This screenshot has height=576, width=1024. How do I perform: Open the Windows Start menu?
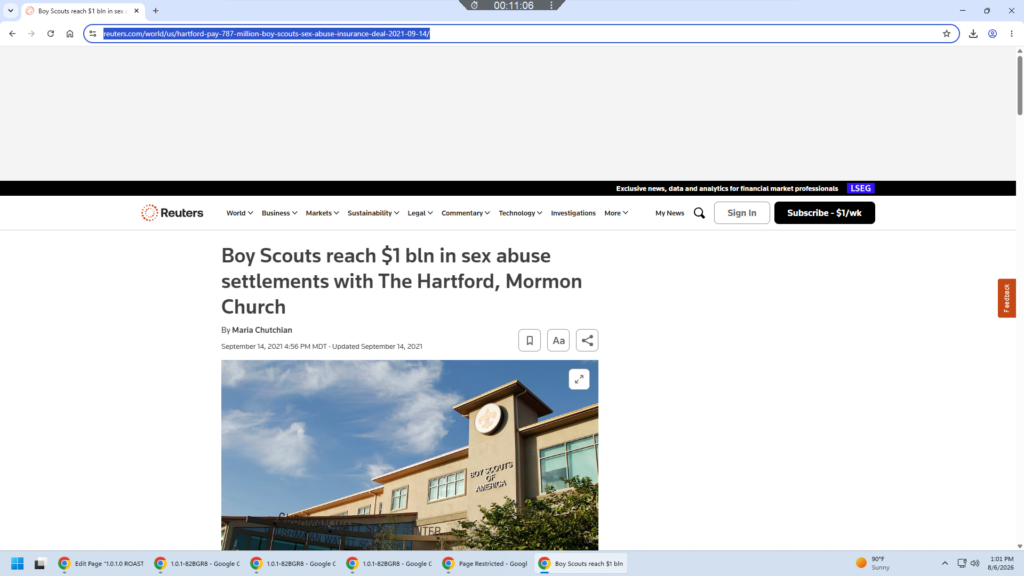tap(18, 563)
